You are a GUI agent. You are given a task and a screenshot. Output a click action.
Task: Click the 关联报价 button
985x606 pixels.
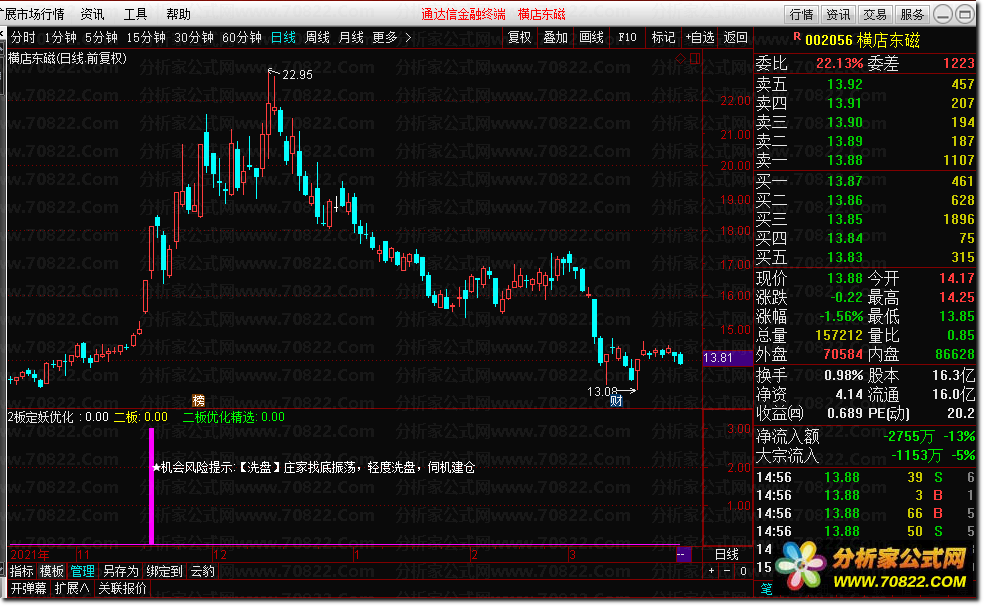122,588
